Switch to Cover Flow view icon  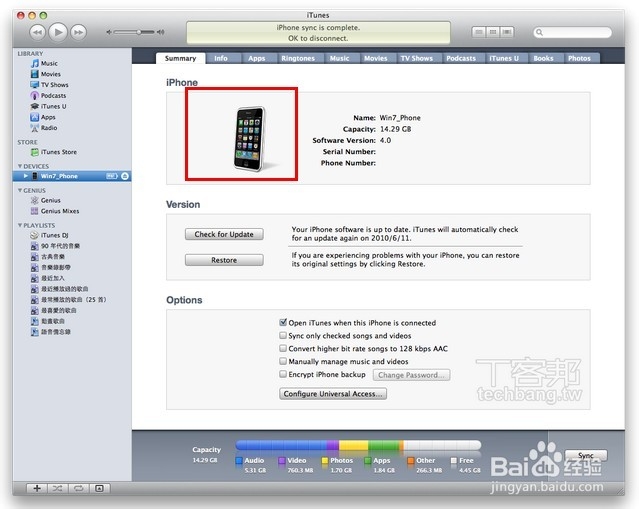point(507,32)
